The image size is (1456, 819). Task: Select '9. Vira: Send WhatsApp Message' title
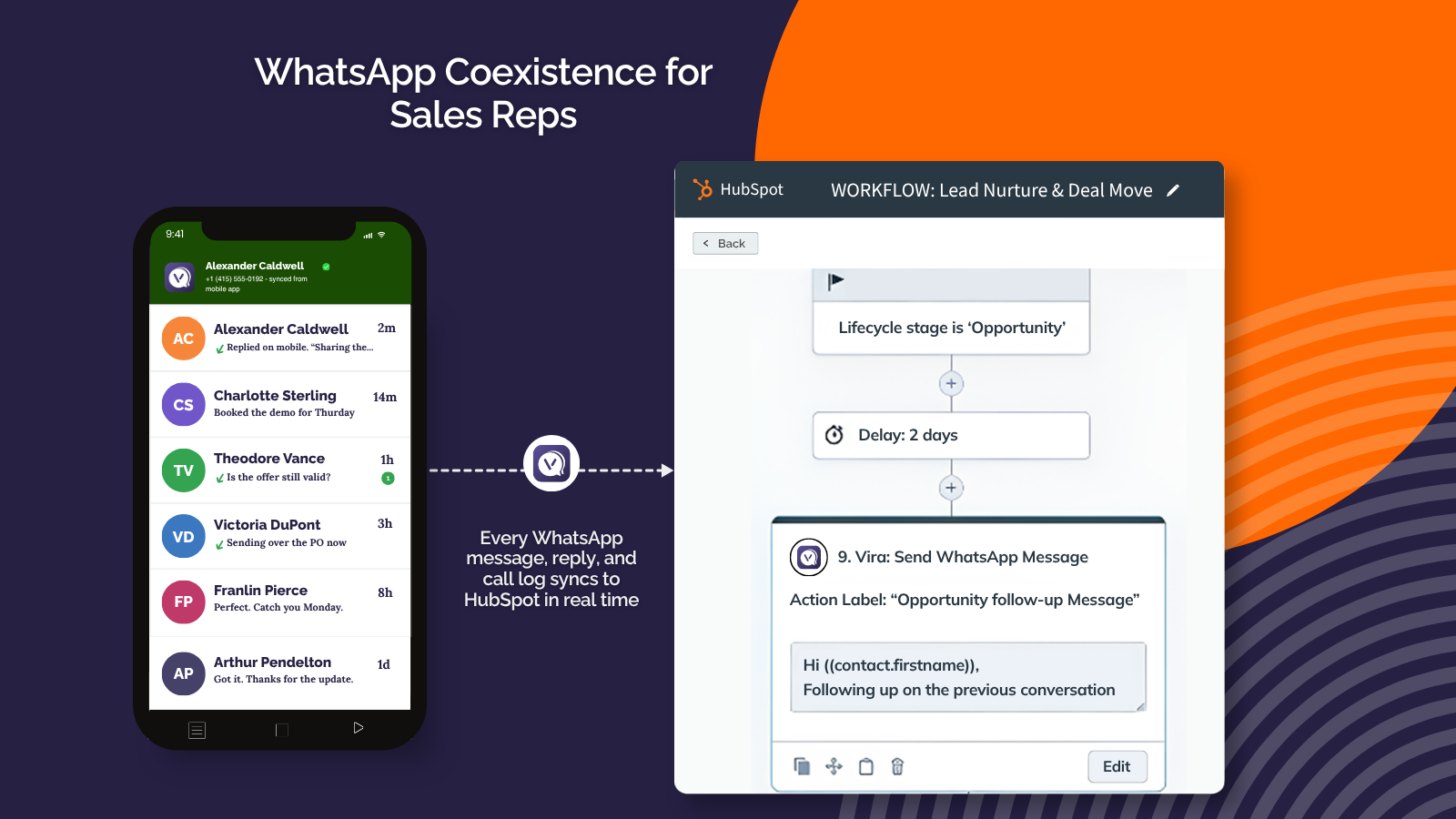[963, 557]
